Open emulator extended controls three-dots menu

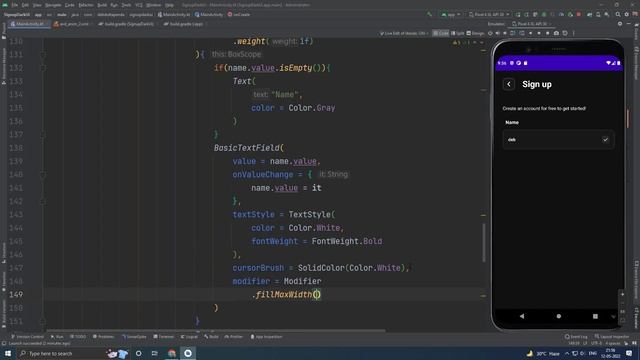coord(573,33)
